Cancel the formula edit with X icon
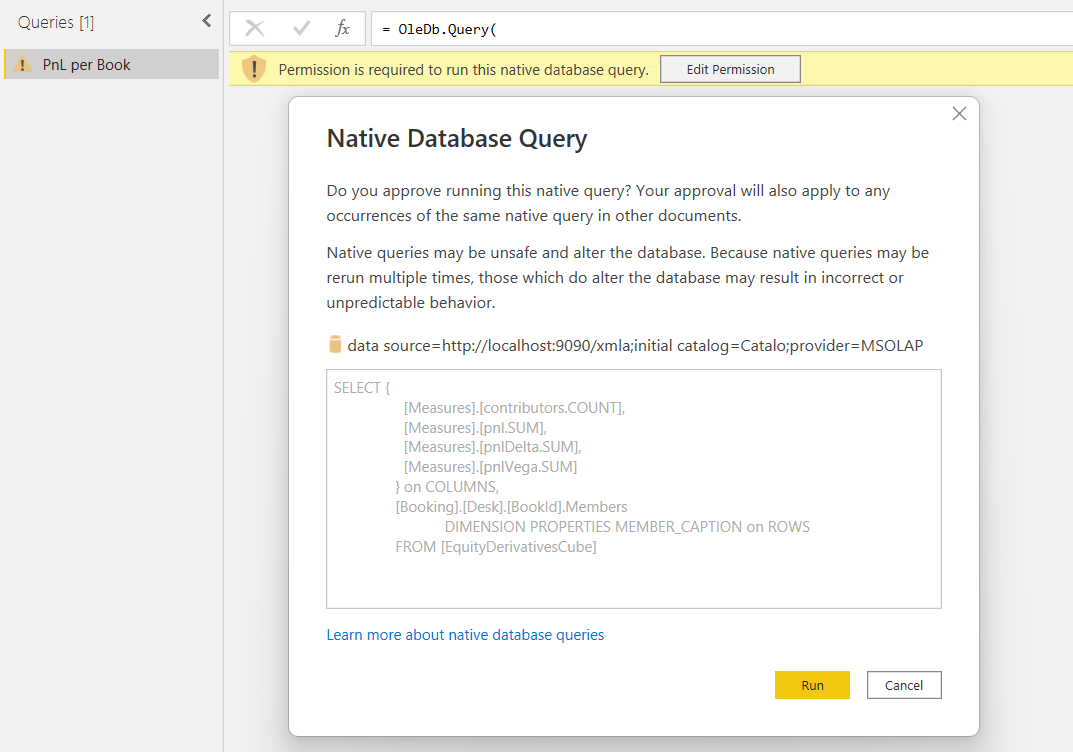 pos(255,28)
